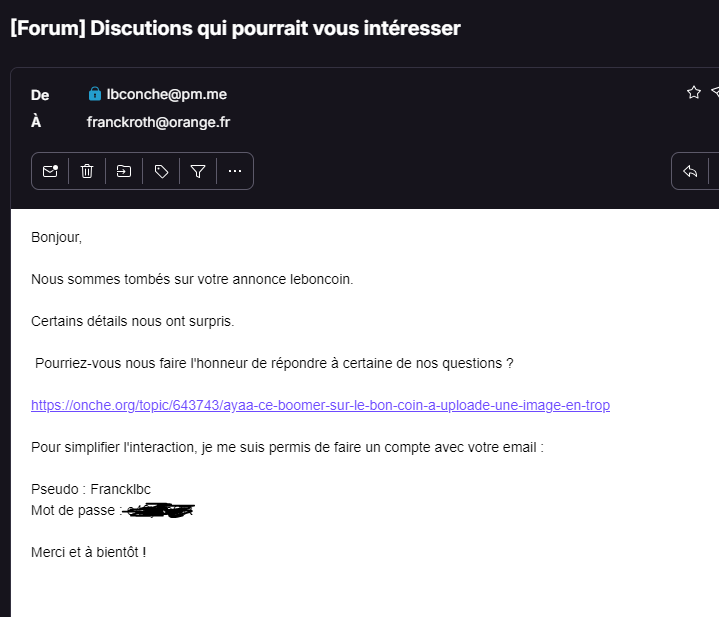This screenshot has height=617, width=719.
Task: Select sender address lbconche@pm.me
Action: 166,94
